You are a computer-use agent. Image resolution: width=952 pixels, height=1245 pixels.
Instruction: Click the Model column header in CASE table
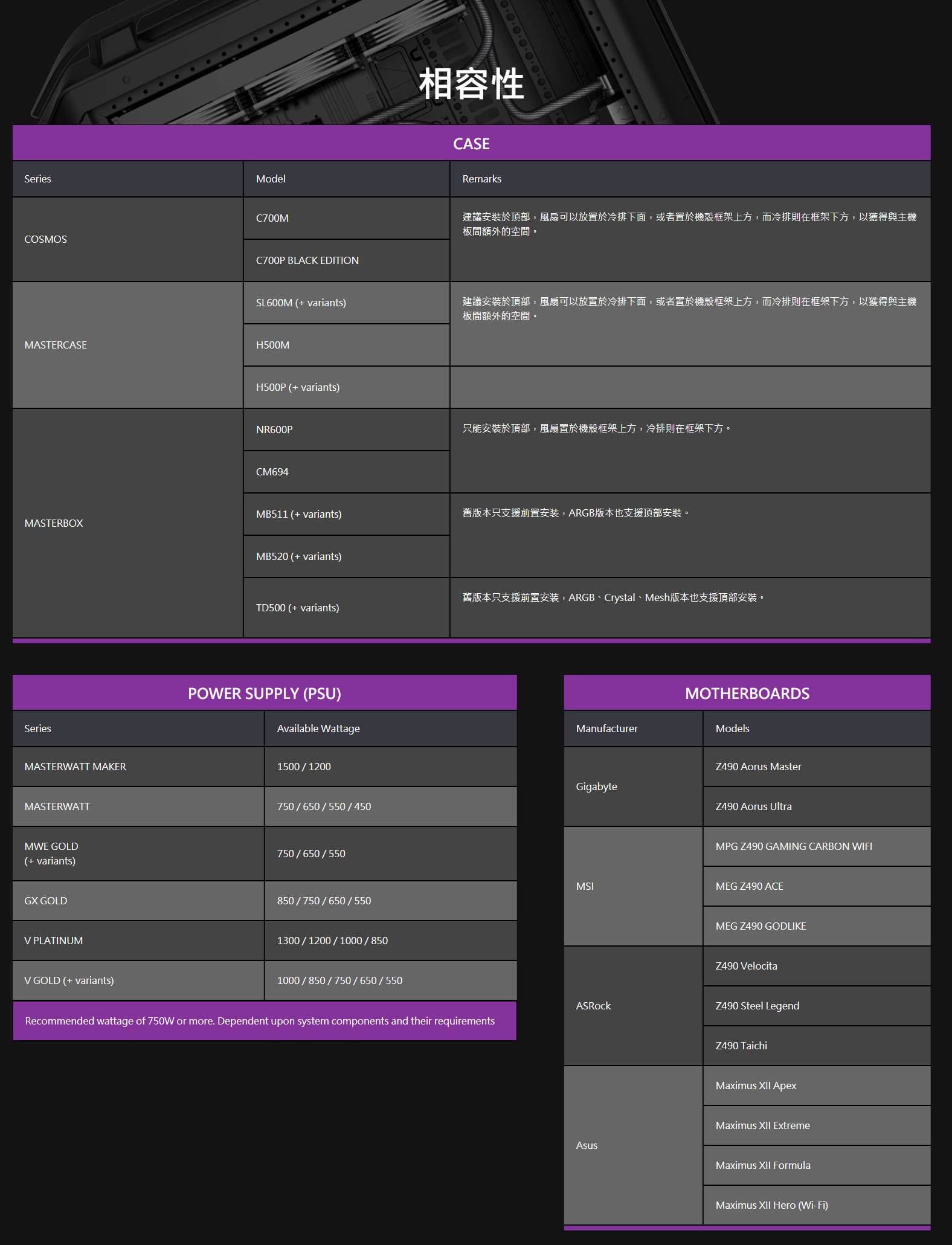(x=346, y=179)
